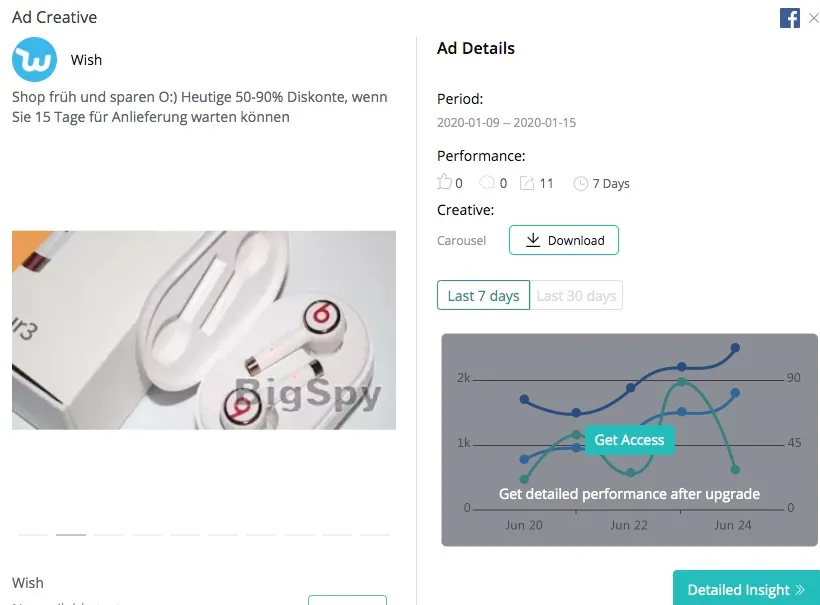This screenshot has height=605, width=820.
Task: Click the earbuds carousel image
Action: click(x=204, y=330)
